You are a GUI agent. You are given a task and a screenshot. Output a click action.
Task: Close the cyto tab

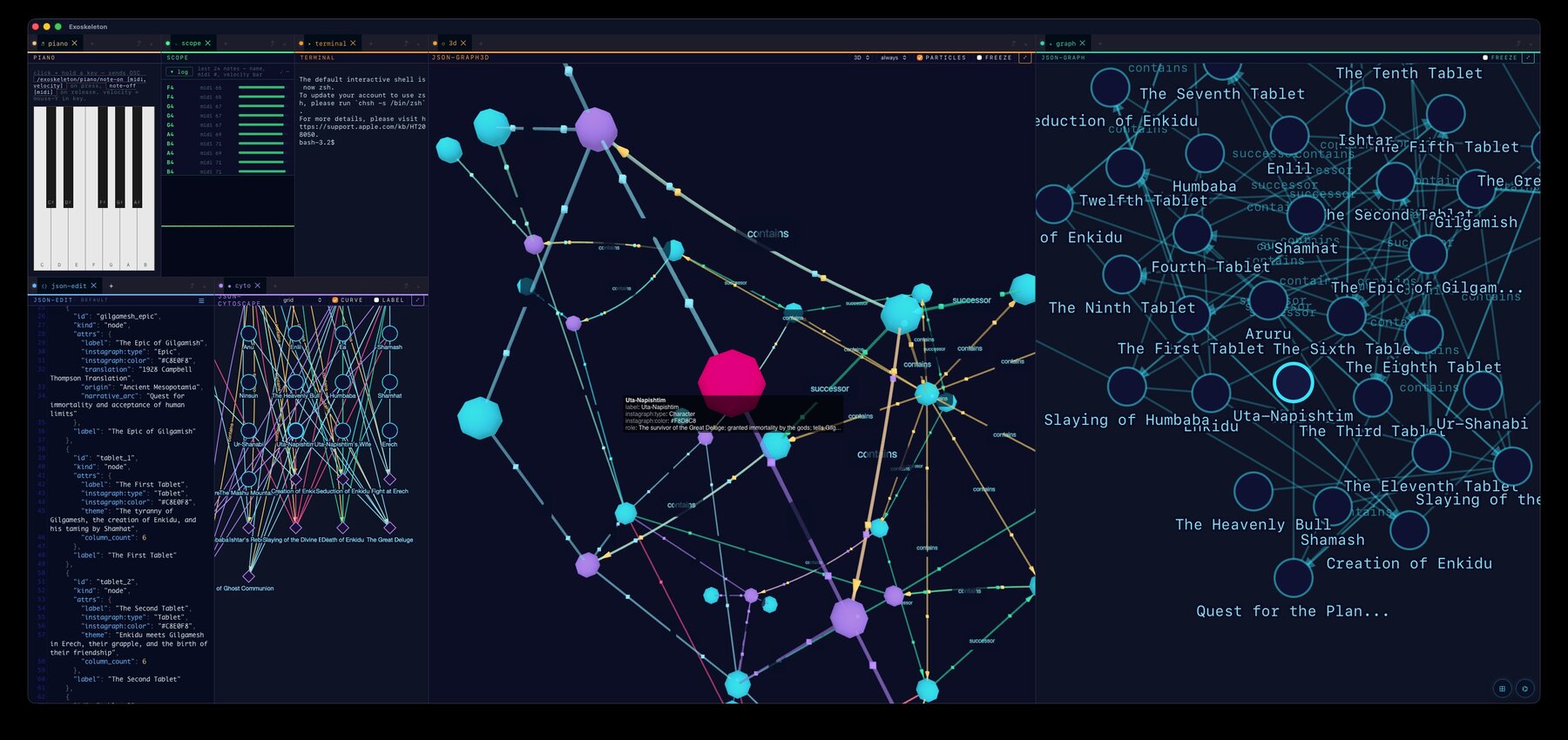tap(258, 286)
